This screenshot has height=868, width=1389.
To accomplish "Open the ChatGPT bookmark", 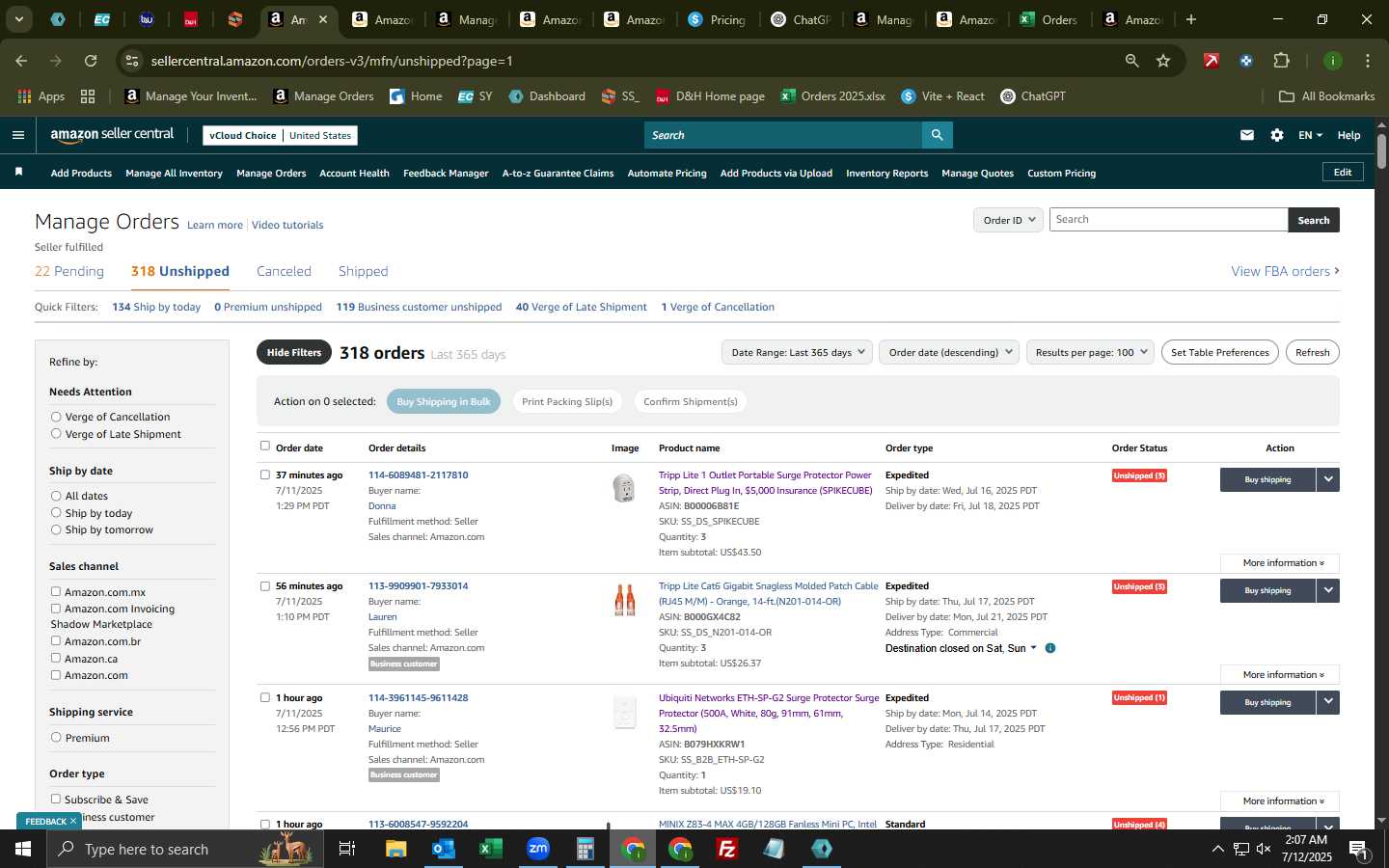I will point(1033,96).
